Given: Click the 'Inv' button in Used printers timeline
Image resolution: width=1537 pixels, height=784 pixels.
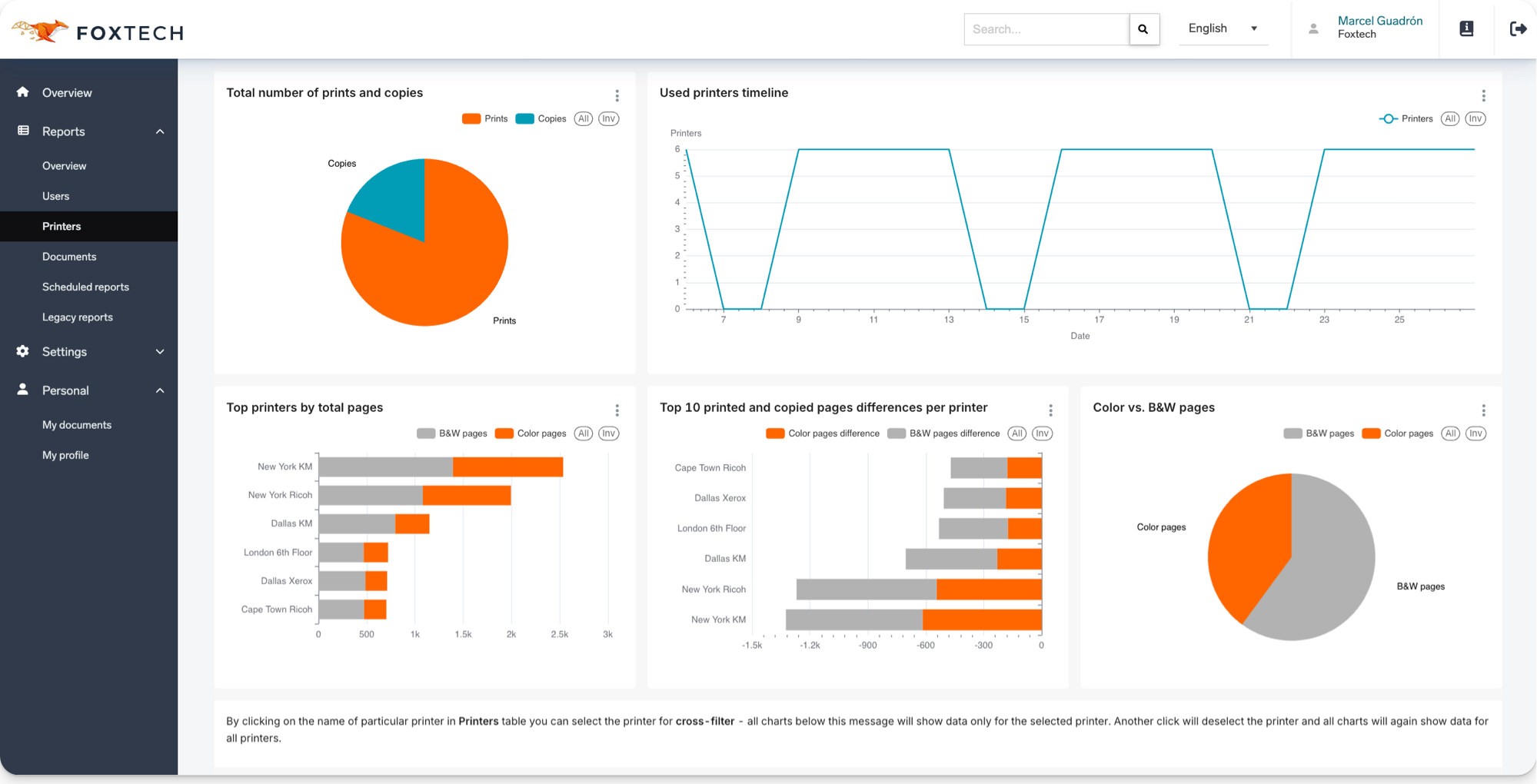Looking at the screenshot, I should [1475, 118].
